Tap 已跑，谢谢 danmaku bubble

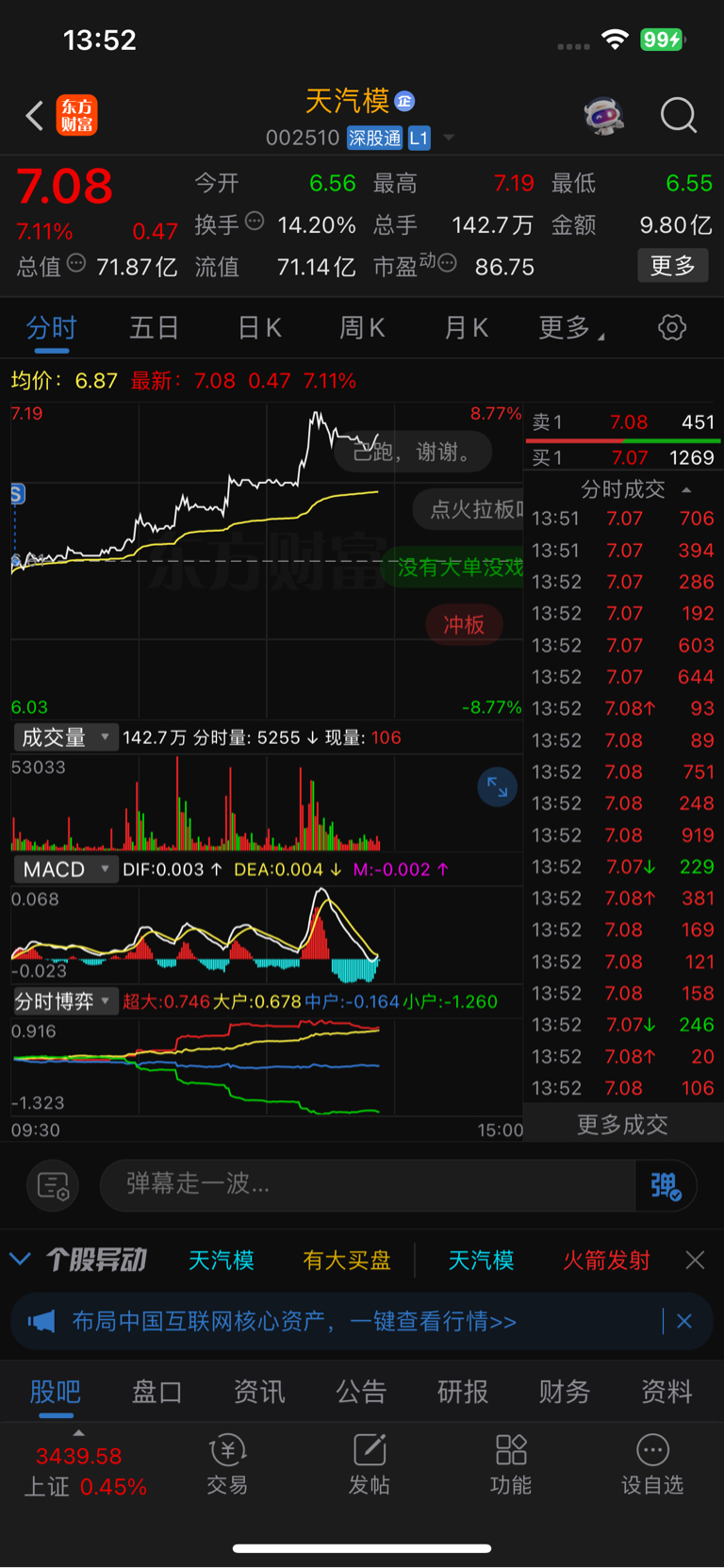[x=413, y=453]
